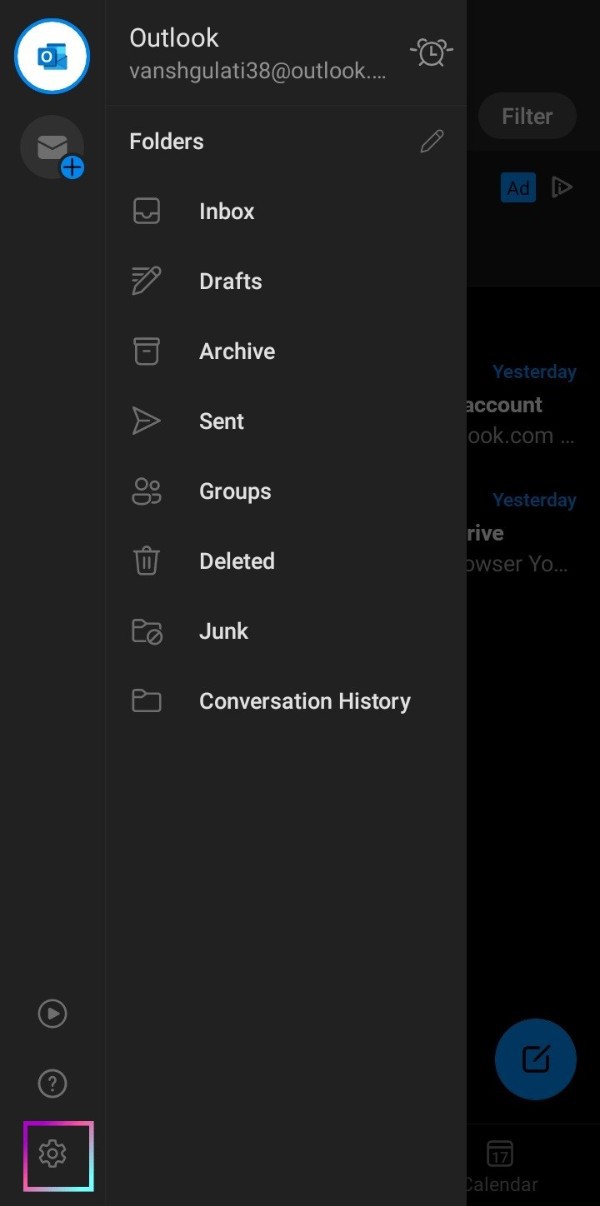This screenshot has width=600, height=1206.
Task: Open Settings gear icon
Action: pos(52,1154)
